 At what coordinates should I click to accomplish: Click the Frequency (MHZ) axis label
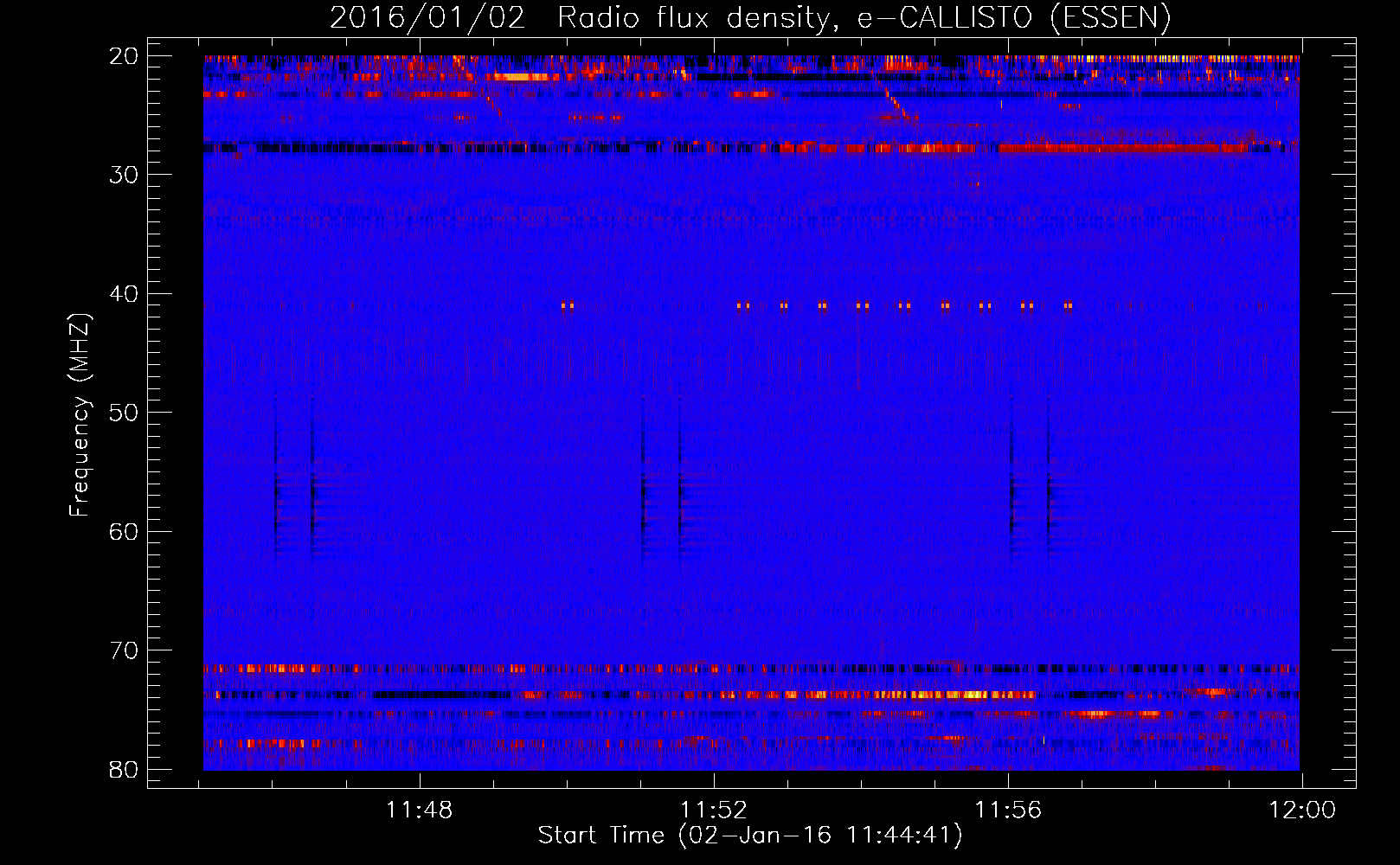pyautogui.click(x=80, y=415)
